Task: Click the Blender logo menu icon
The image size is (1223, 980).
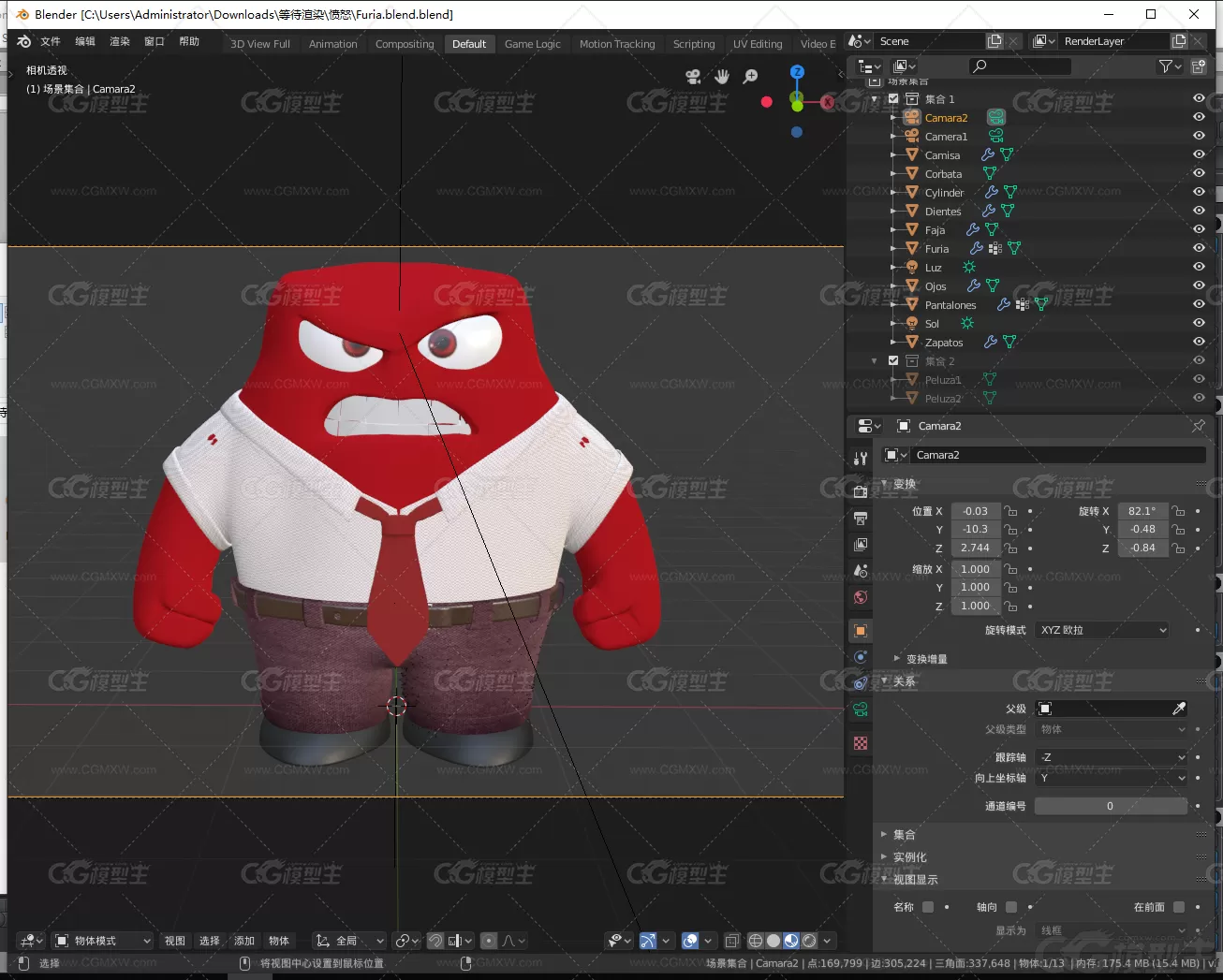Action: coord(23,41)
